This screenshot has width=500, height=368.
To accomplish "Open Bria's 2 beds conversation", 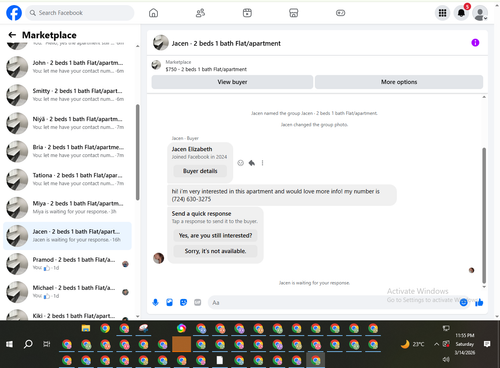I will [68, 151].
